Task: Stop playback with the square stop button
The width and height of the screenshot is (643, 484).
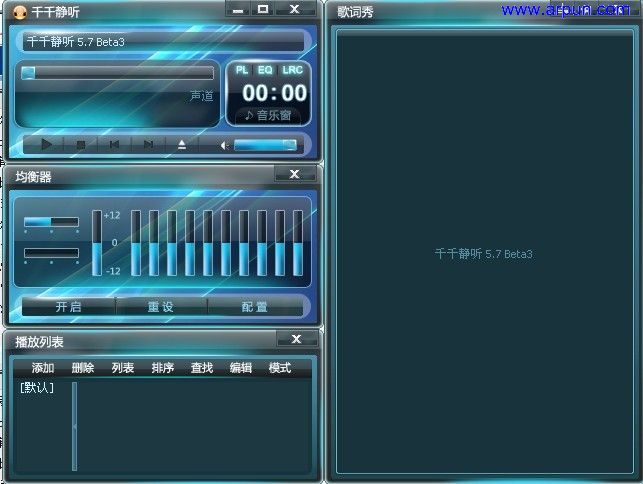Action: coord(81,144)
